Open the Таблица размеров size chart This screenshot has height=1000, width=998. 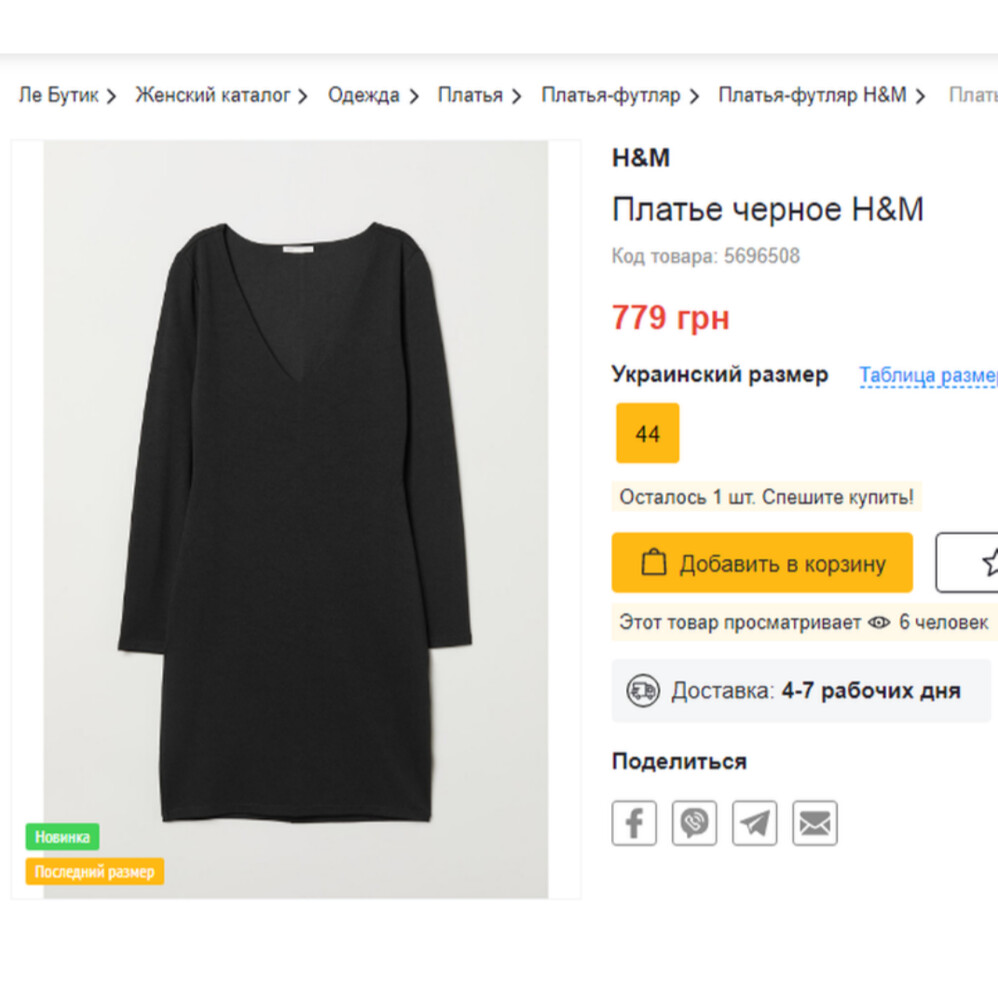point(927,375)
